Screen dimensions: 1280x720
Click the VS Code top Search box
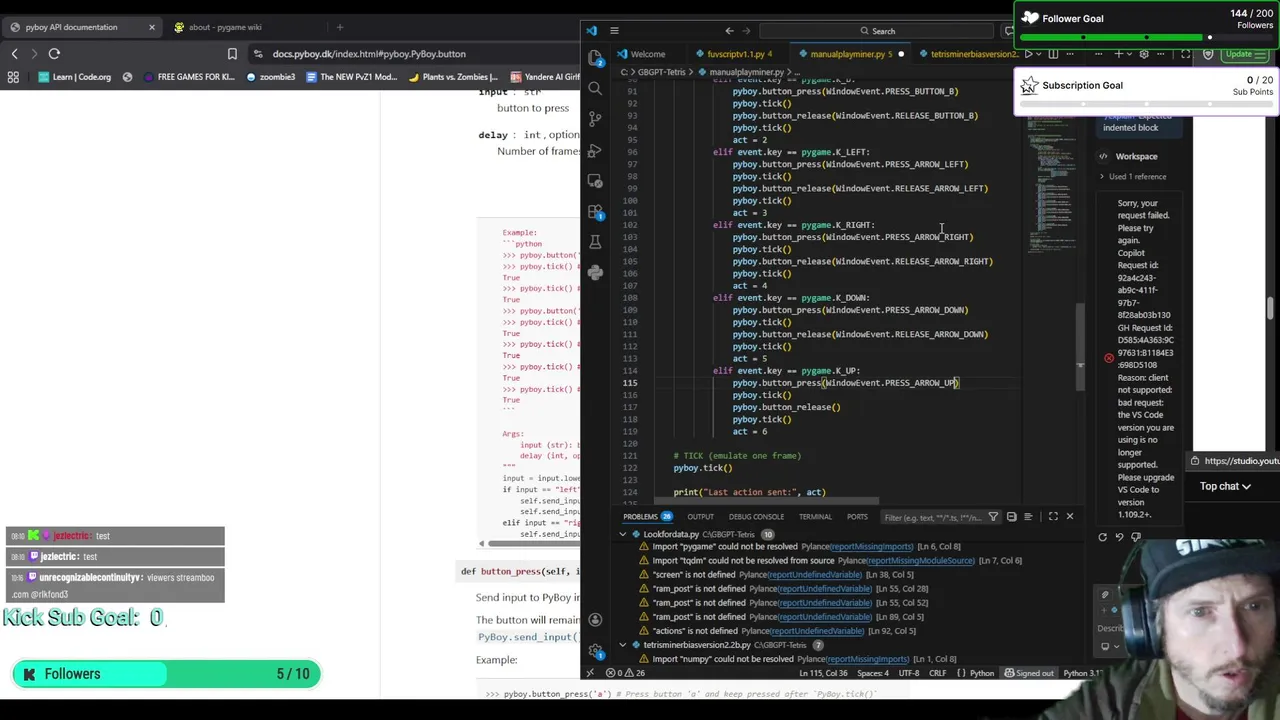(876, 31)
